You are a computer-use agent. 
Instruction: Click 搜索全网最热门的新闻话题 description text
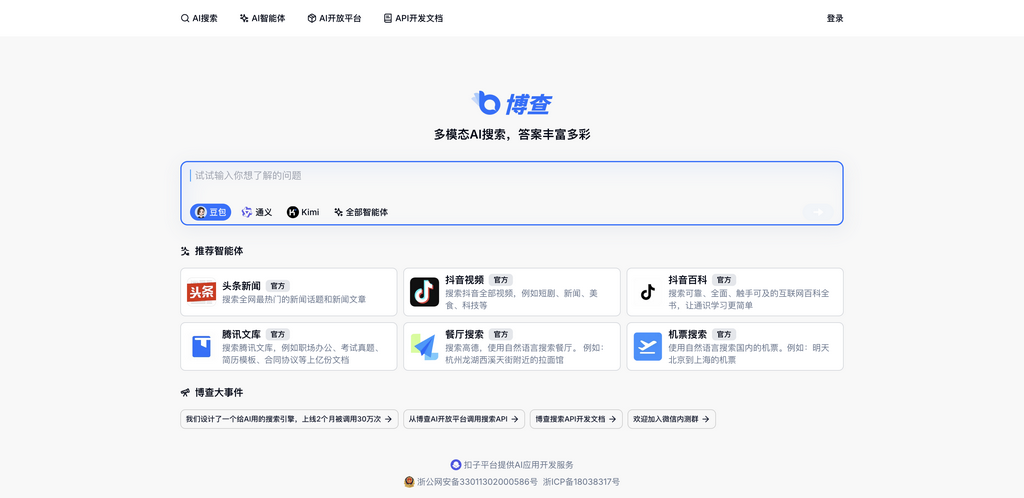tap(294, 299)
